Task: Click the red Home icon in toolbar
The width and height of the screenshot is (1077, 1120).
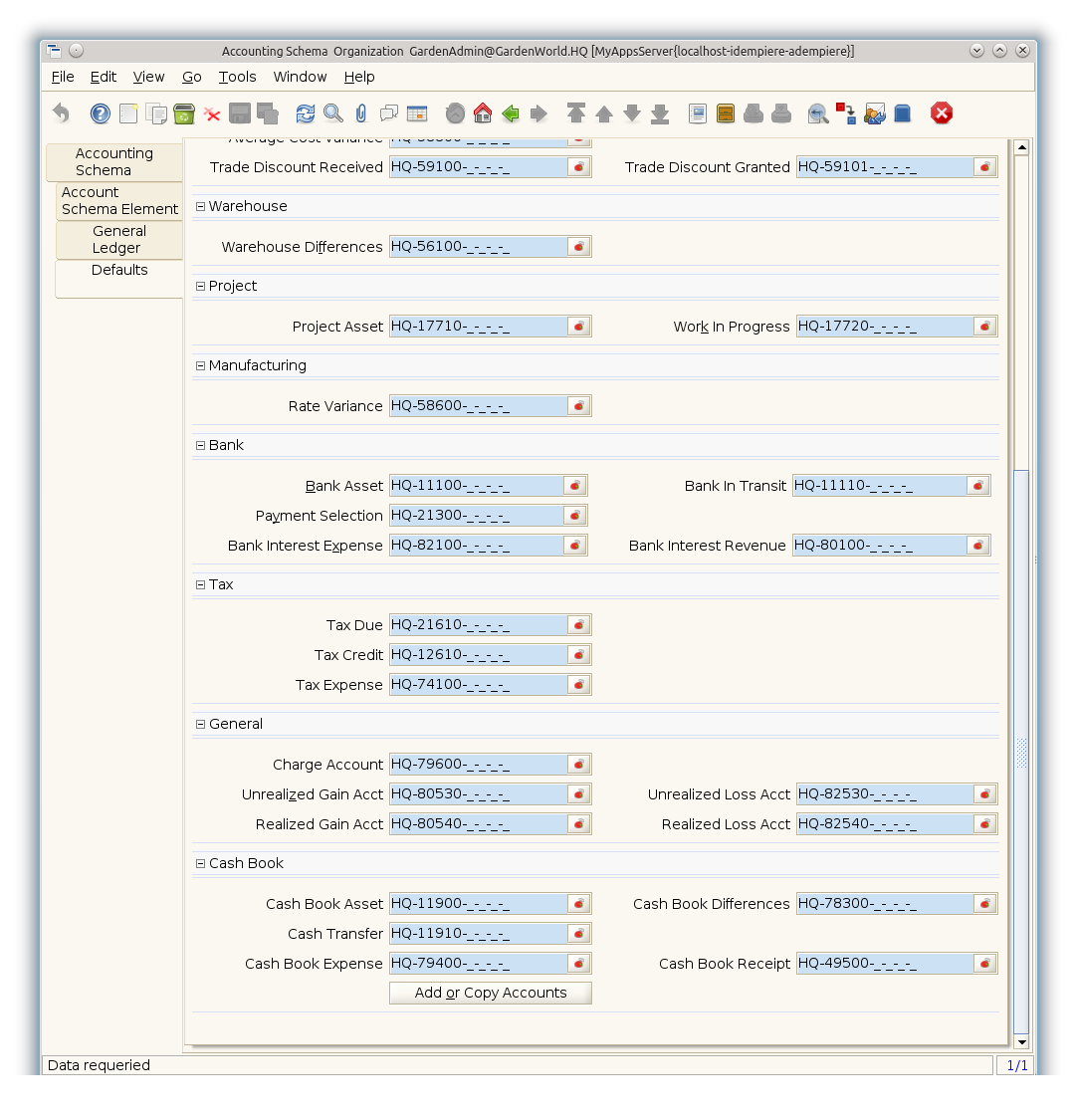Action: tap(483, 113)
